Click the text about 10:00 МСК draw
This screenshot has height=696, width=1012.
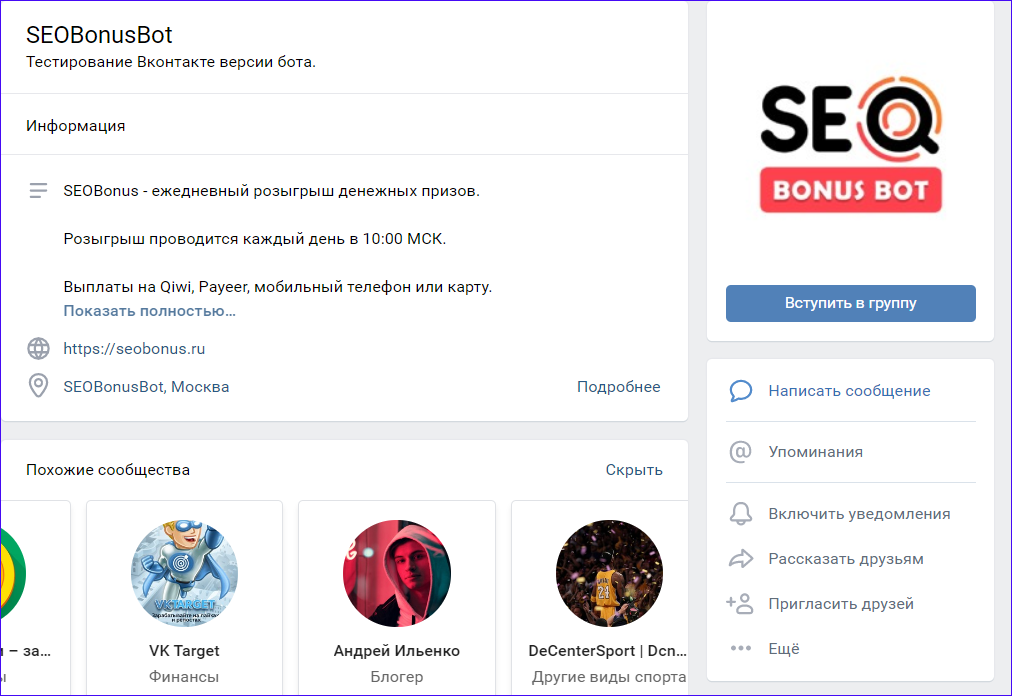[x=255, y=239]
